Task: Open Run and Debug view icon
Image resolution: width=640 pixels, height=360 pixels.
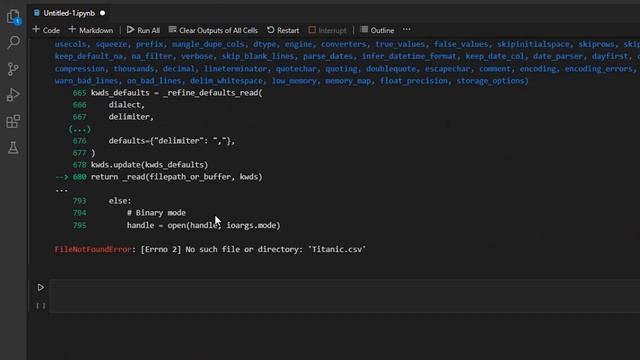Action: 13,95
